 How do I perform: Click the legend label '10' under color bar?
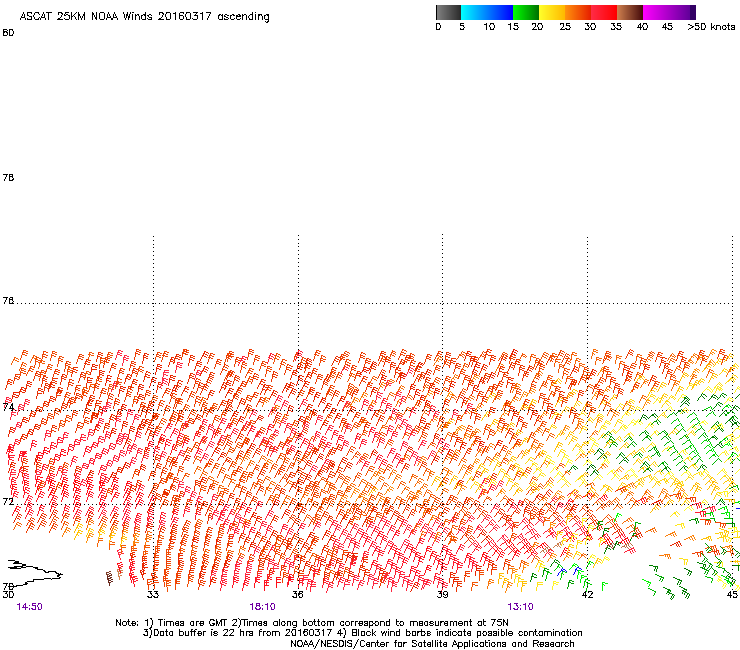489,27
